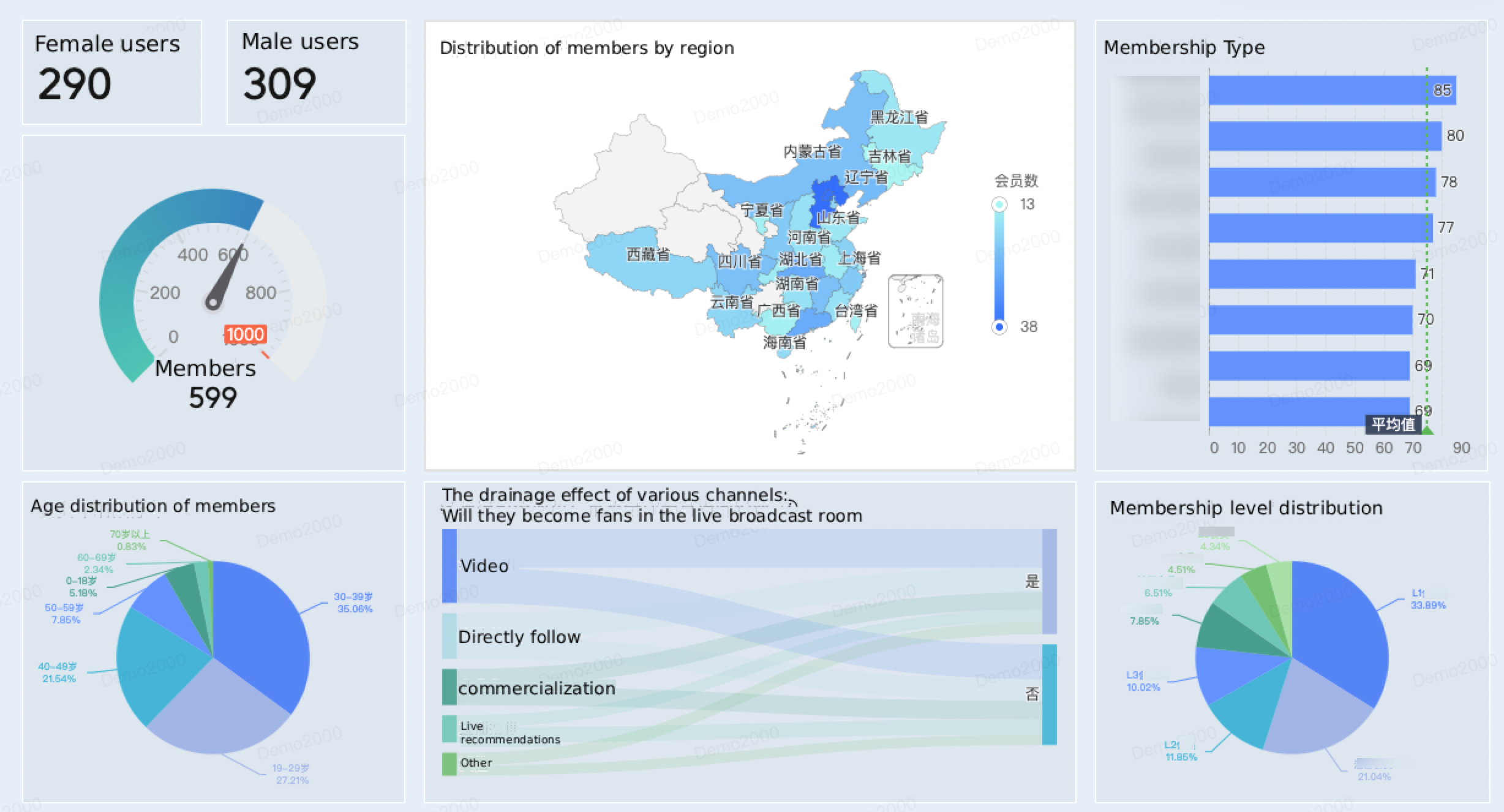
Task: Open the Male users 309 card
Action: click(316, 72)
